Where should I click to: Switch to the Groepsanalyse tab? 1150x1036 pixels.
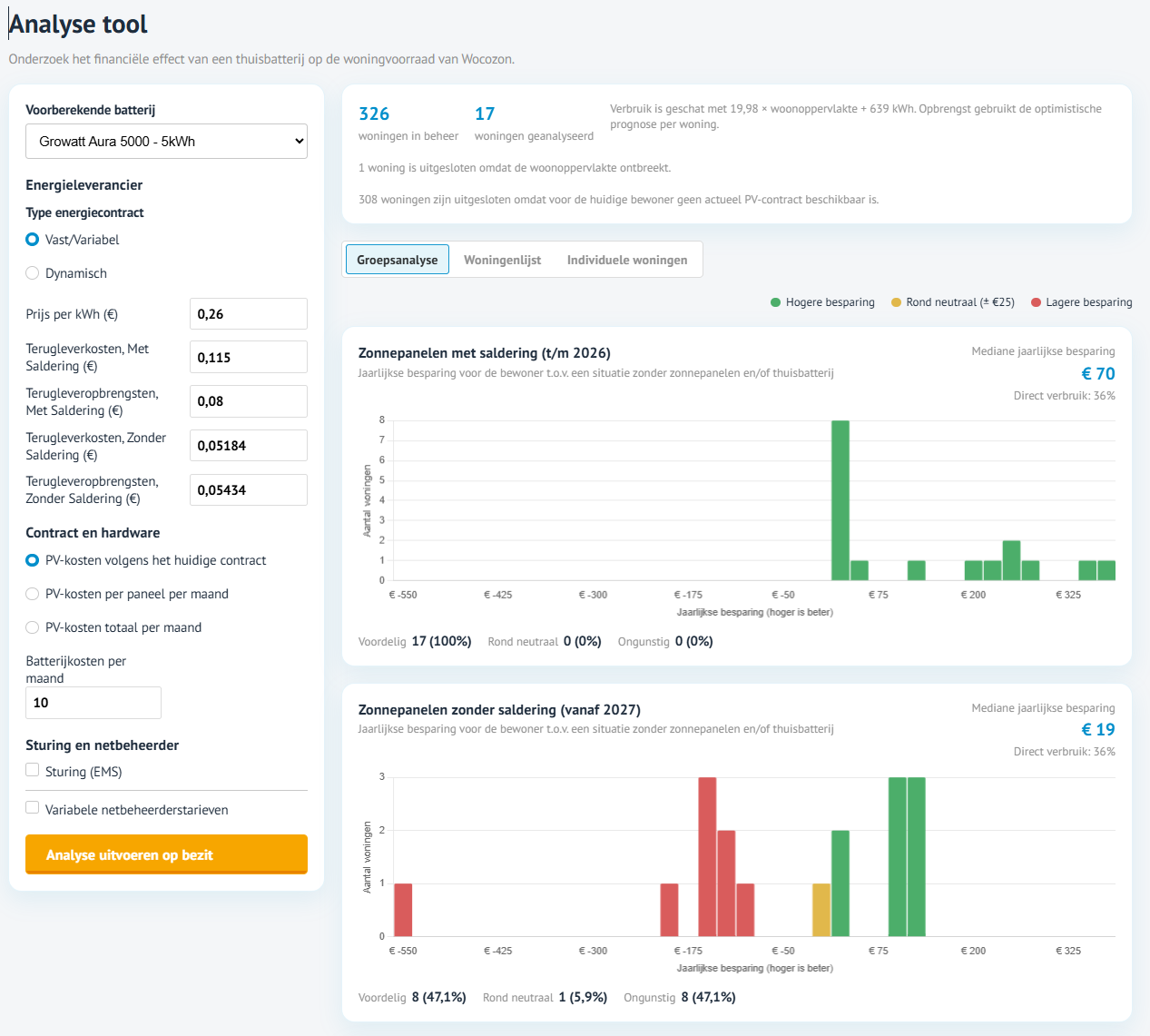click(x=398, y=260)
